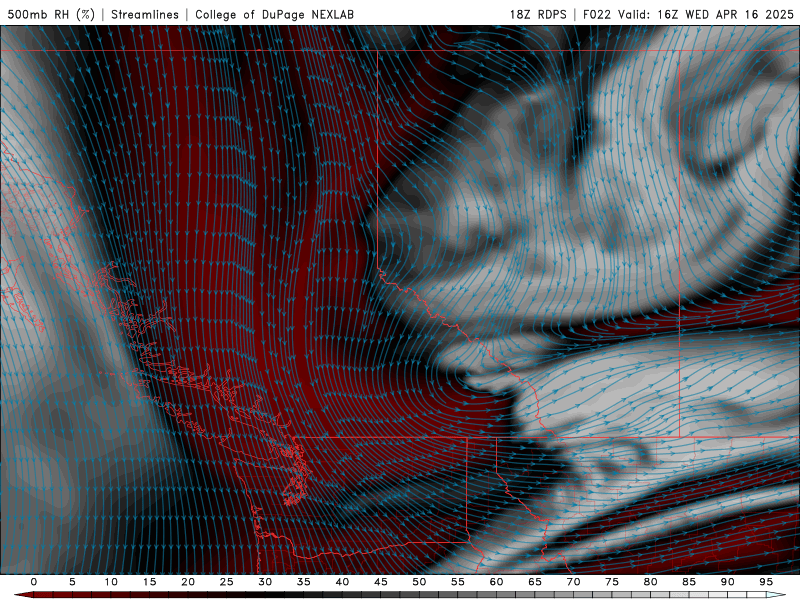Click the '10' value on the color scale

(x=111, y=582)
